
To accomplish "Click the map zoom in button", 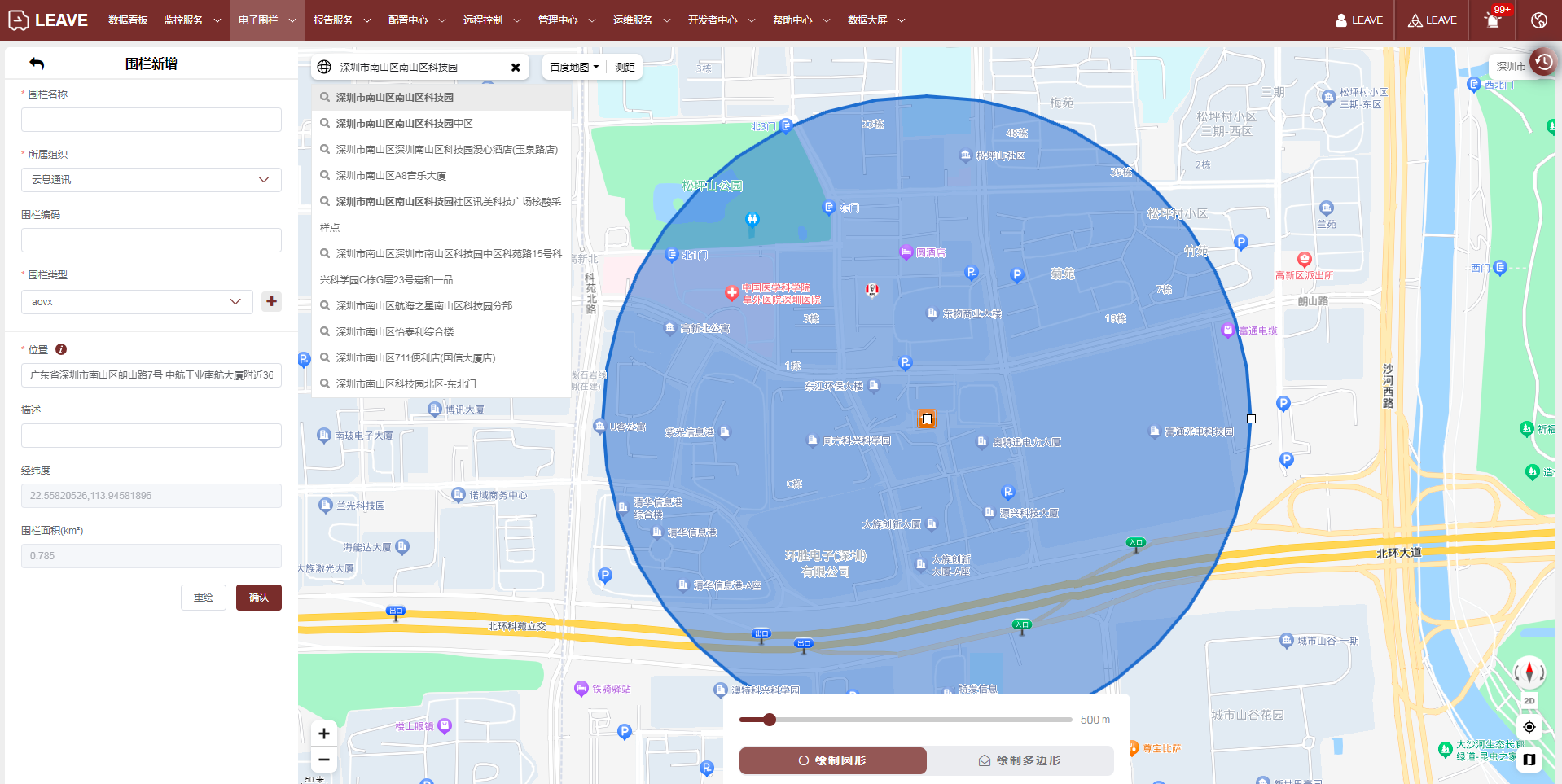I will [x=324, y=734].
